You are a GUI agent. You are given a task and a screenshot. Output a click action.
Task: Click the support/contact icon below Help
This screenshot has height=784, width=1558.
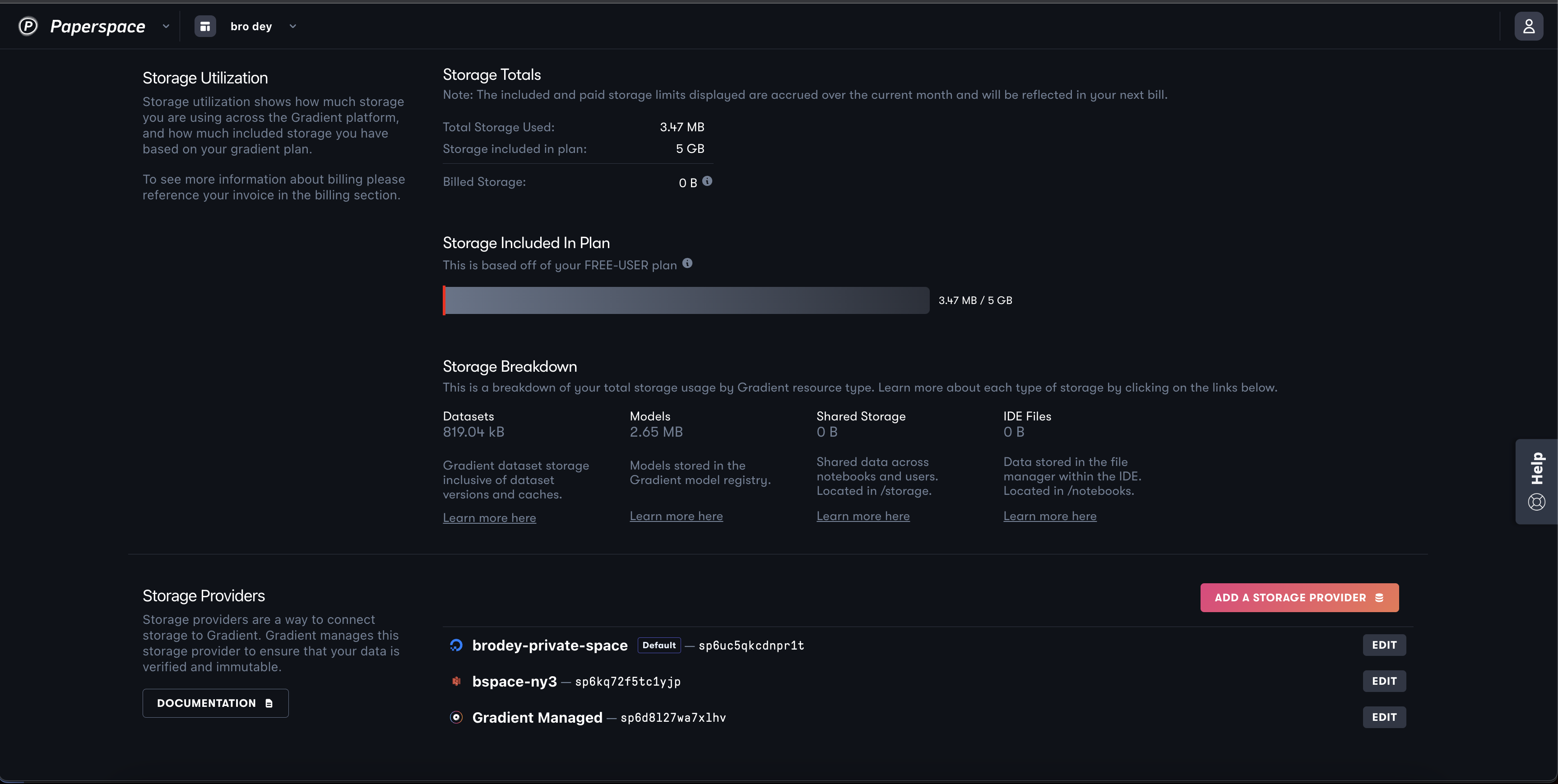tap(1536, 502)
